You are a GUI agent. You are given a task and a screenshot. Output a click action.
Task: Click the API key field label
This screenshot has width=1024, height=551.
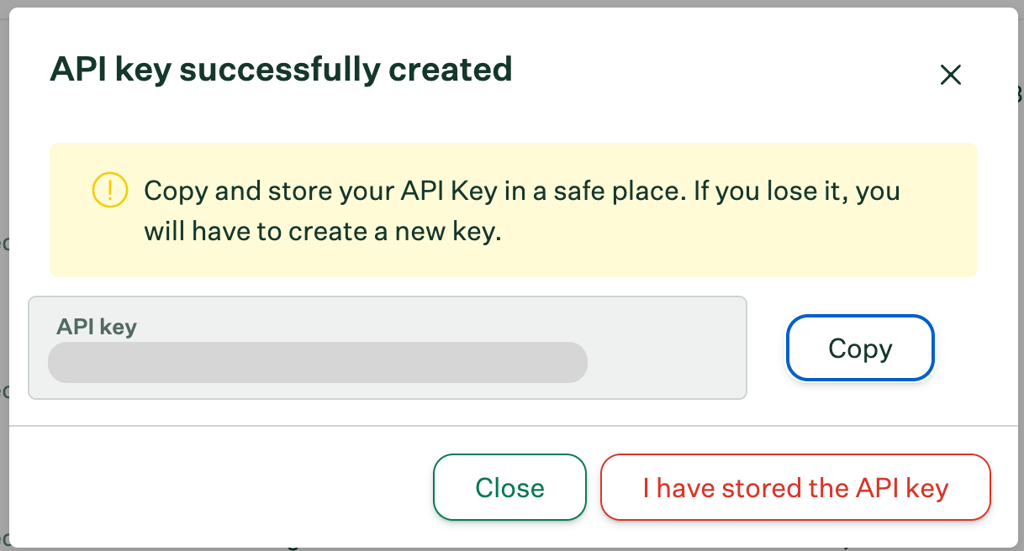[x=97, y=326]
